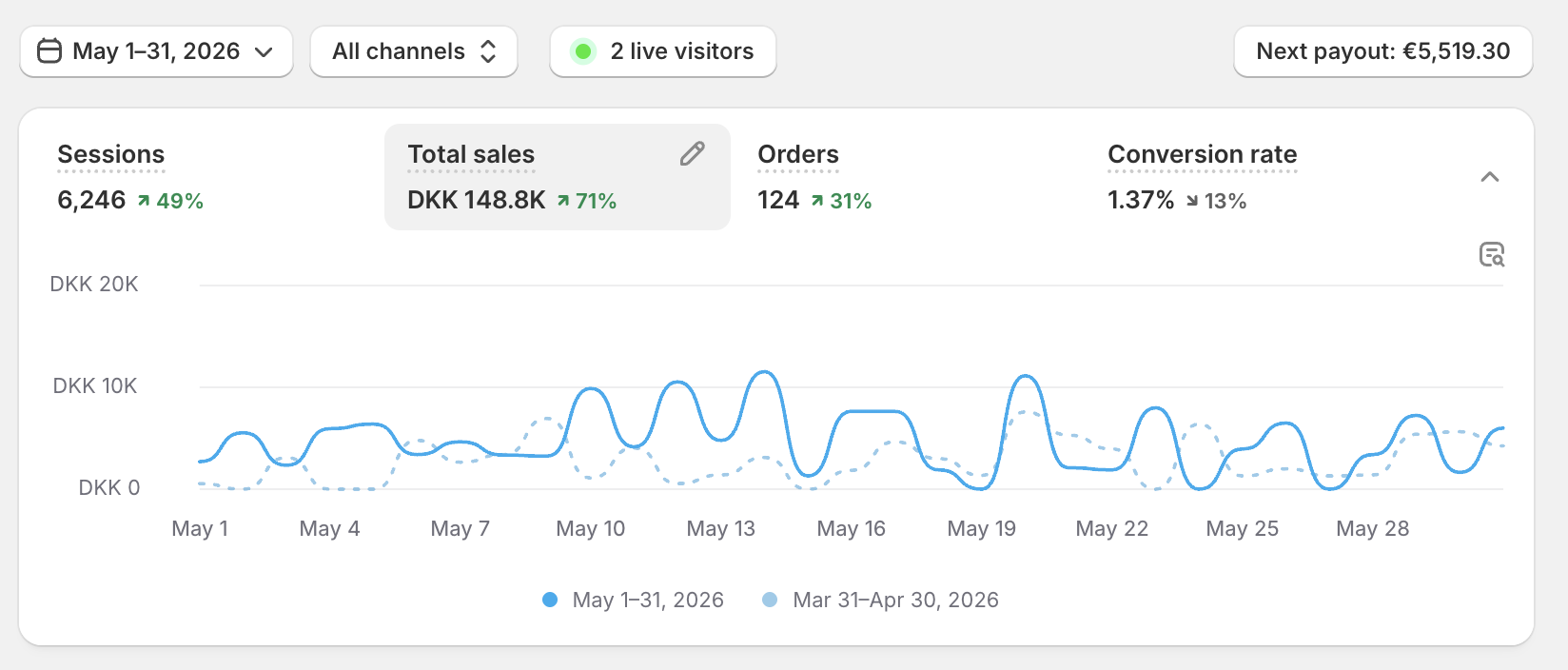Click the pencil edit icon on Total sales
Viewport: 1568px width, 670px height.
pos(693,154)
